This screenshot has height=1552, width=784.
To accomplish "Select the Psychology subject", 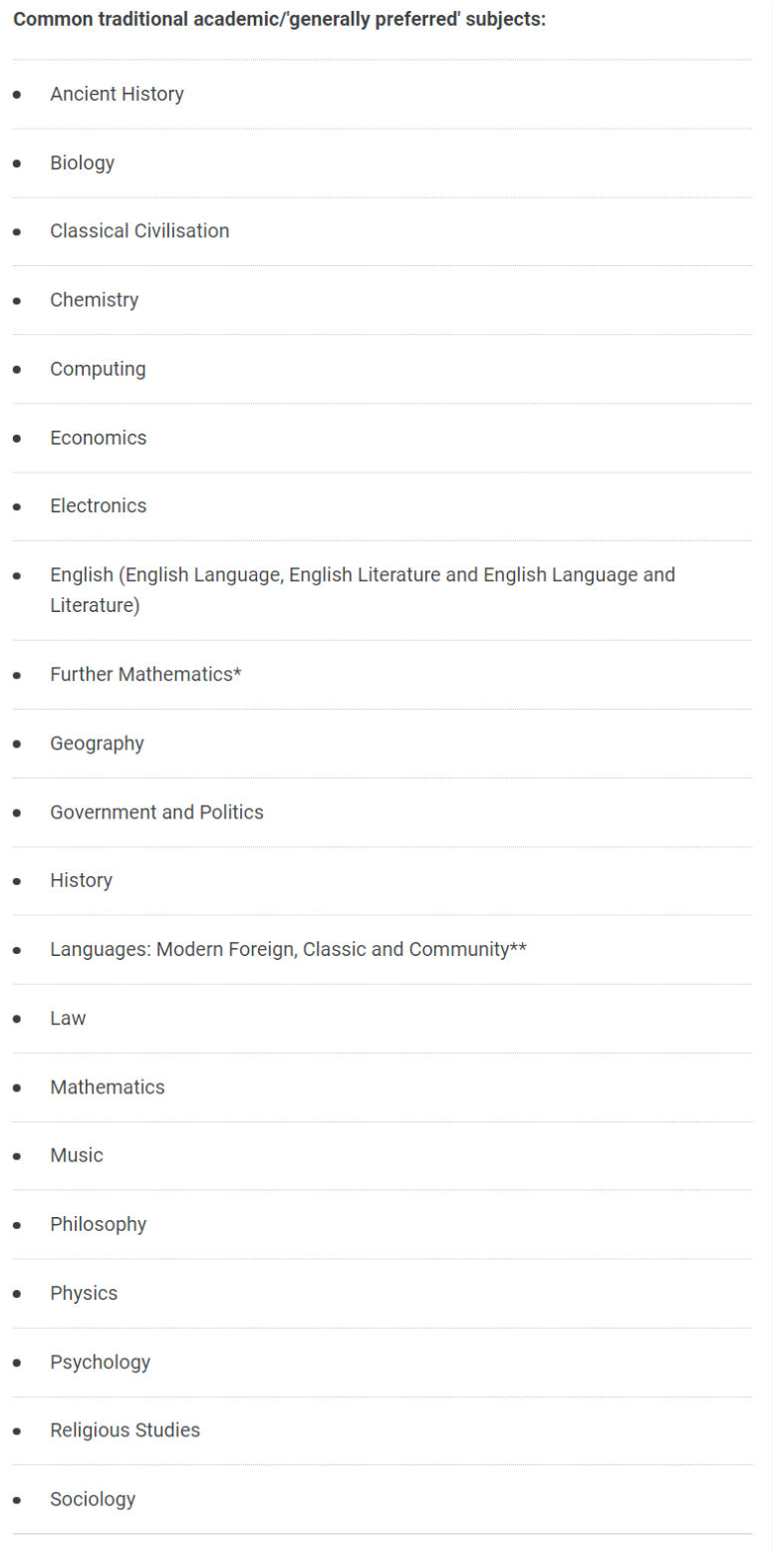I will tap(100, 1362).
